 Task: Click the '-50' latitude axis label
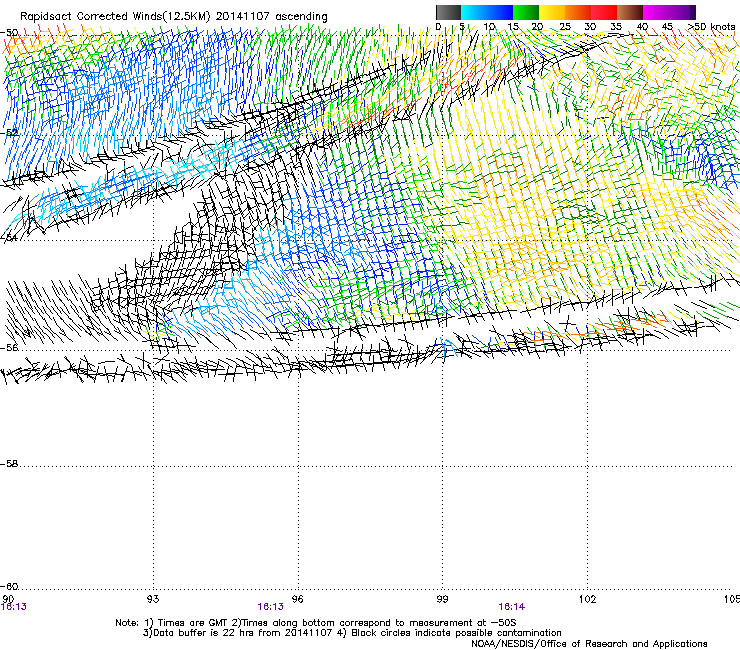pyautogui.click(x=9, y=33)
